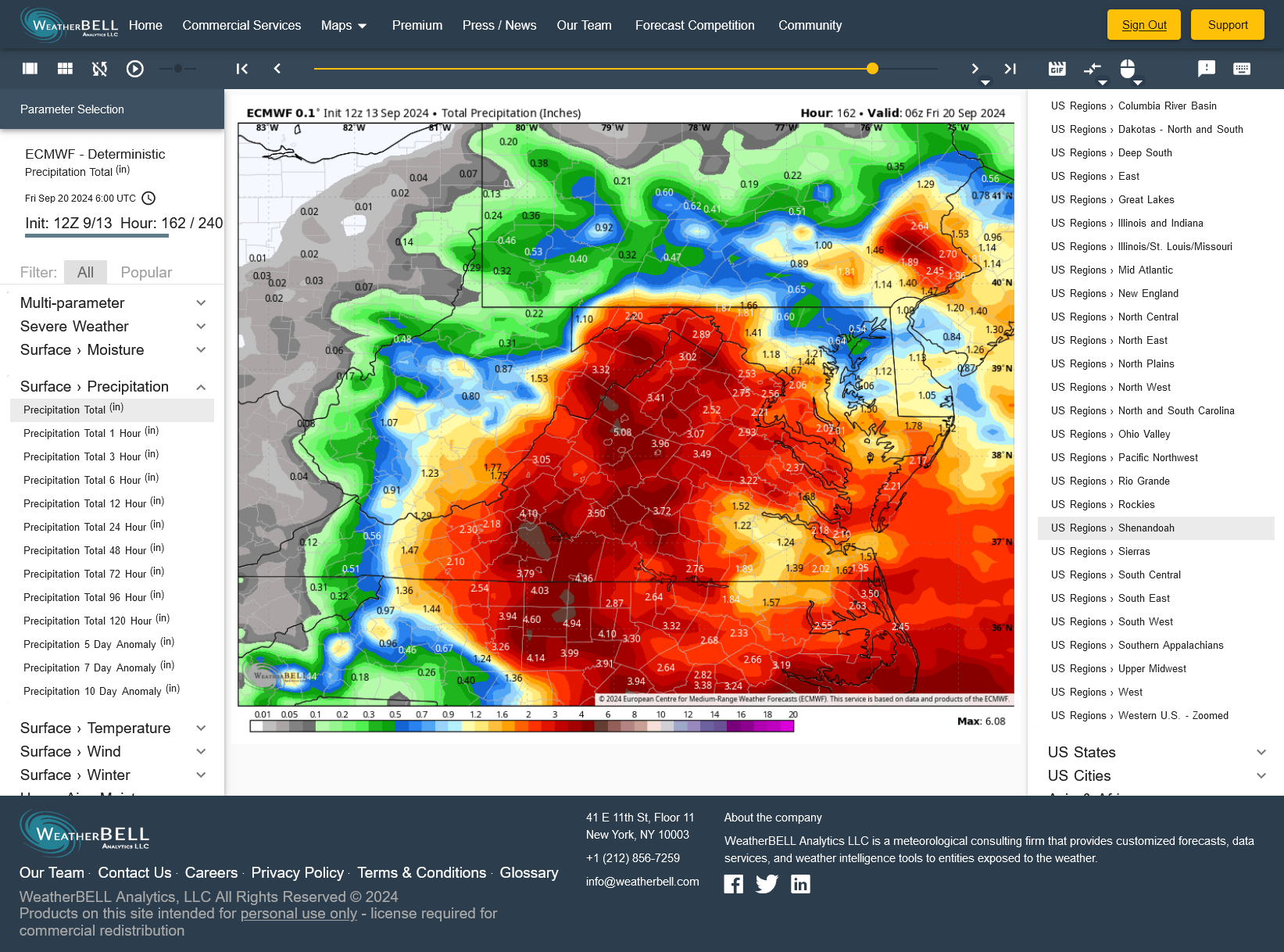Screen dimensions: 1284x952
Task: Open the Privacy Policy link
Action: [x=298, y=872]
